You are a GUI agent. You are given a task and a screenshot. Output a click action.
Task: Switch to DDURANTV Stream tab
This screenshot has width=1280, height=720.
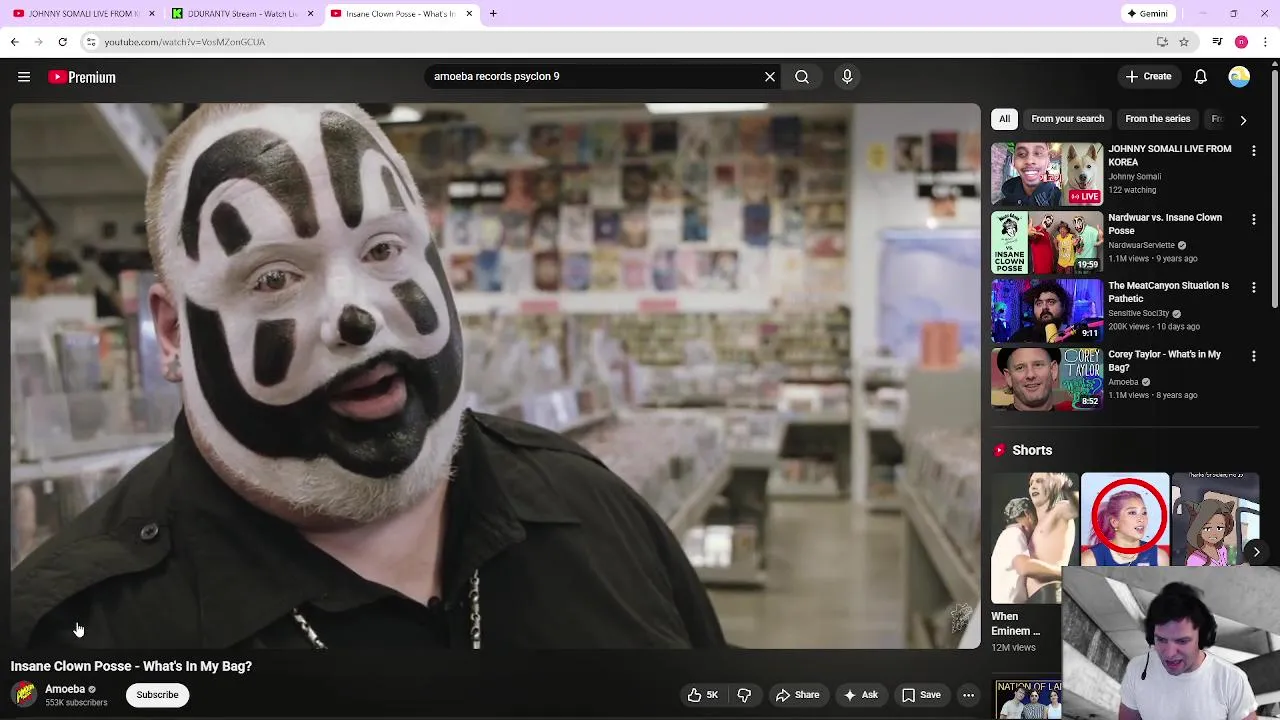point(243,13)
